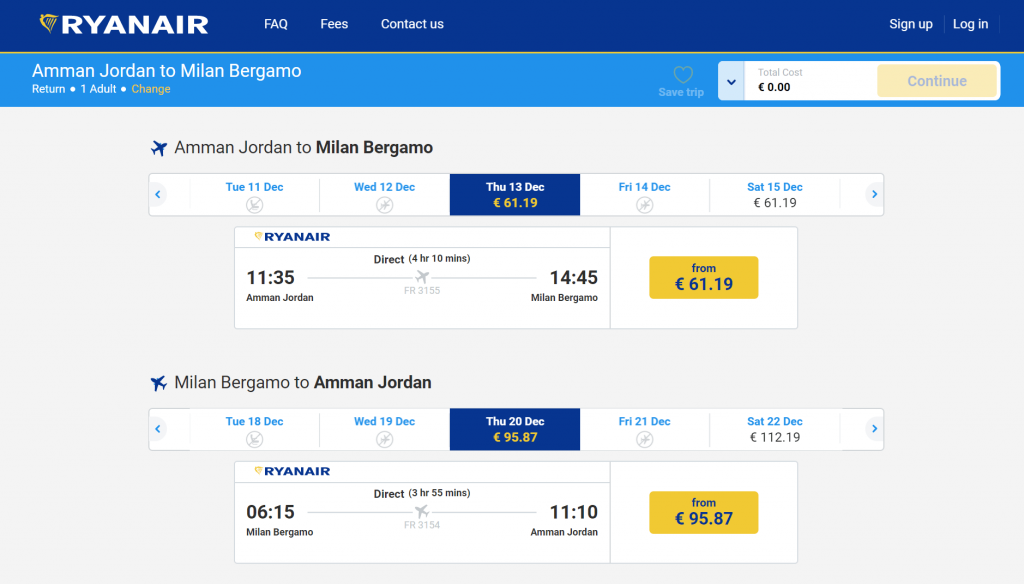1024x584 pixels.
Task: Open the Fees page from header
Action: (x=334, y=24)
